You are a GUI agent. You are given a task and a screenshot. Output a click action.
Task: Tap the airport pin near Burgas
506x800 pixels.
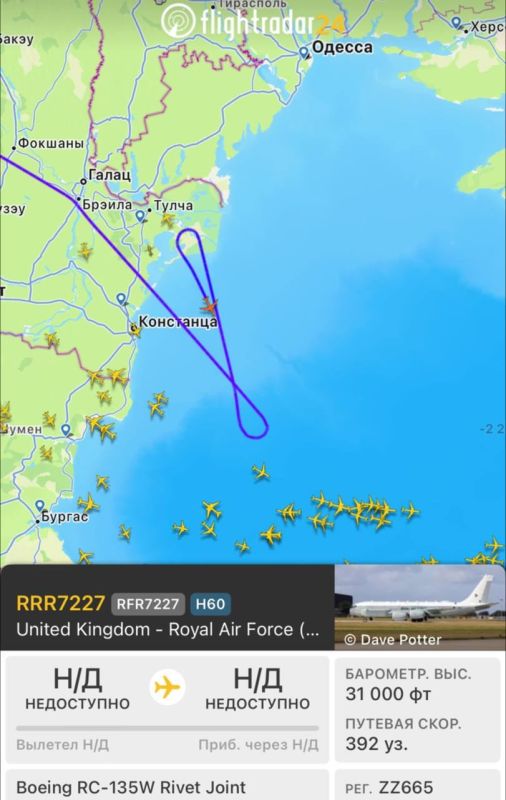pyautogui.click(x=40, y=506)
